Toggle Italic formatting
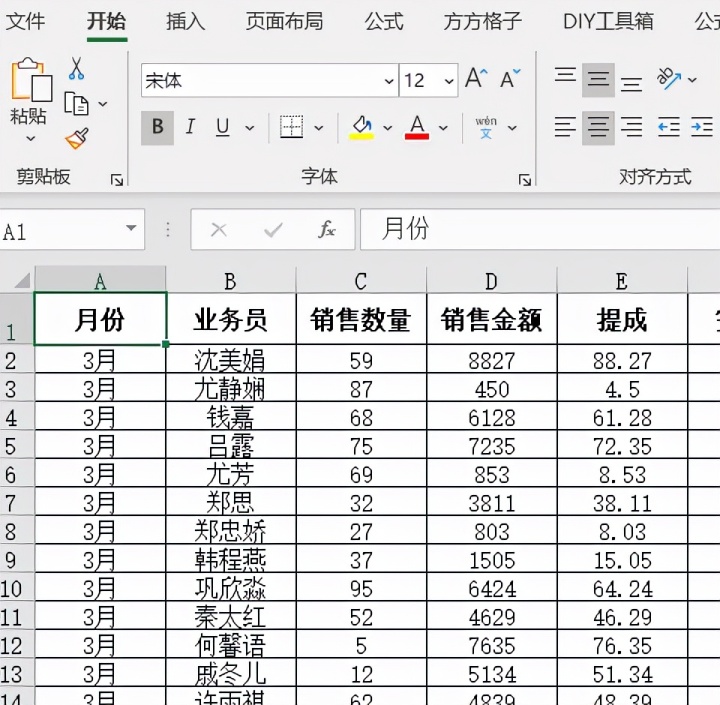Image resolution: width=720 pixels, height=705 pixels. coord(190,127)
